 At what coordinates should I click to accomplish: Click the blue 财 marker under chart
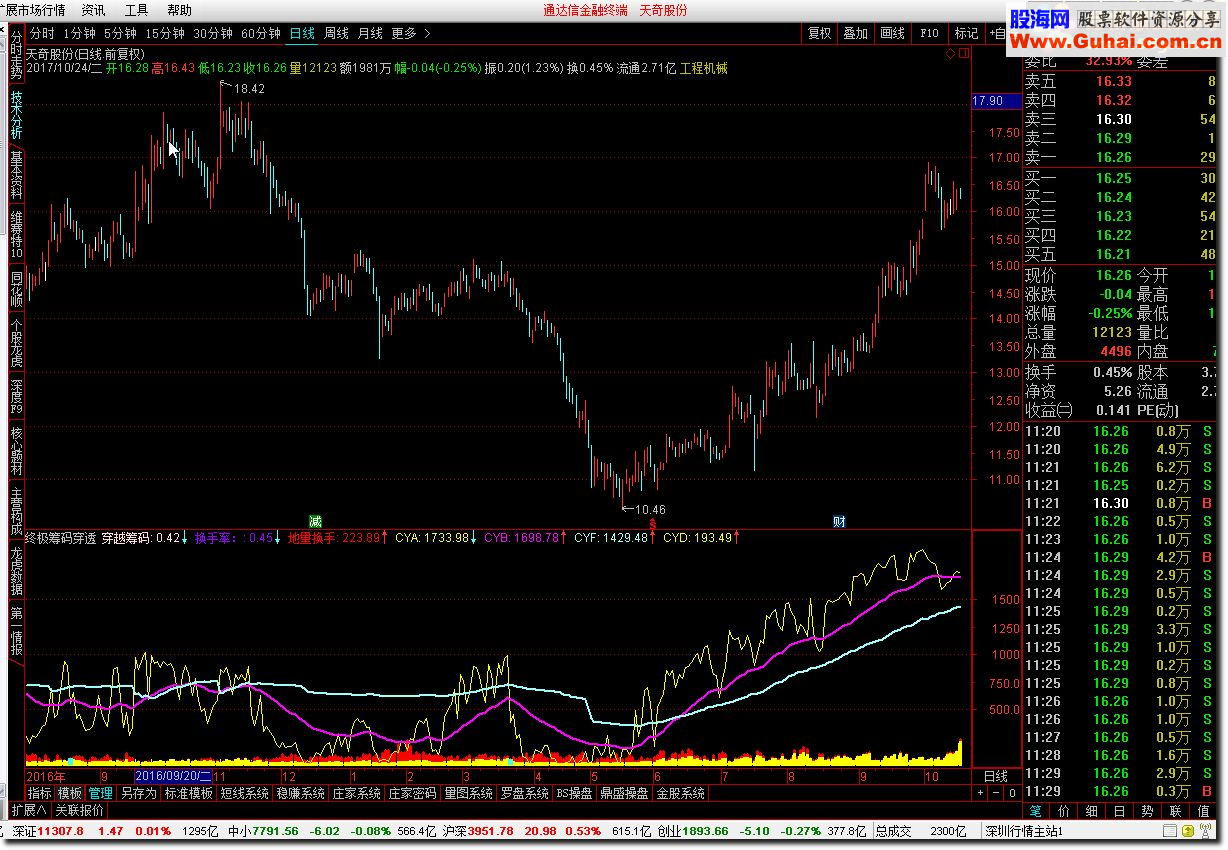839,521
